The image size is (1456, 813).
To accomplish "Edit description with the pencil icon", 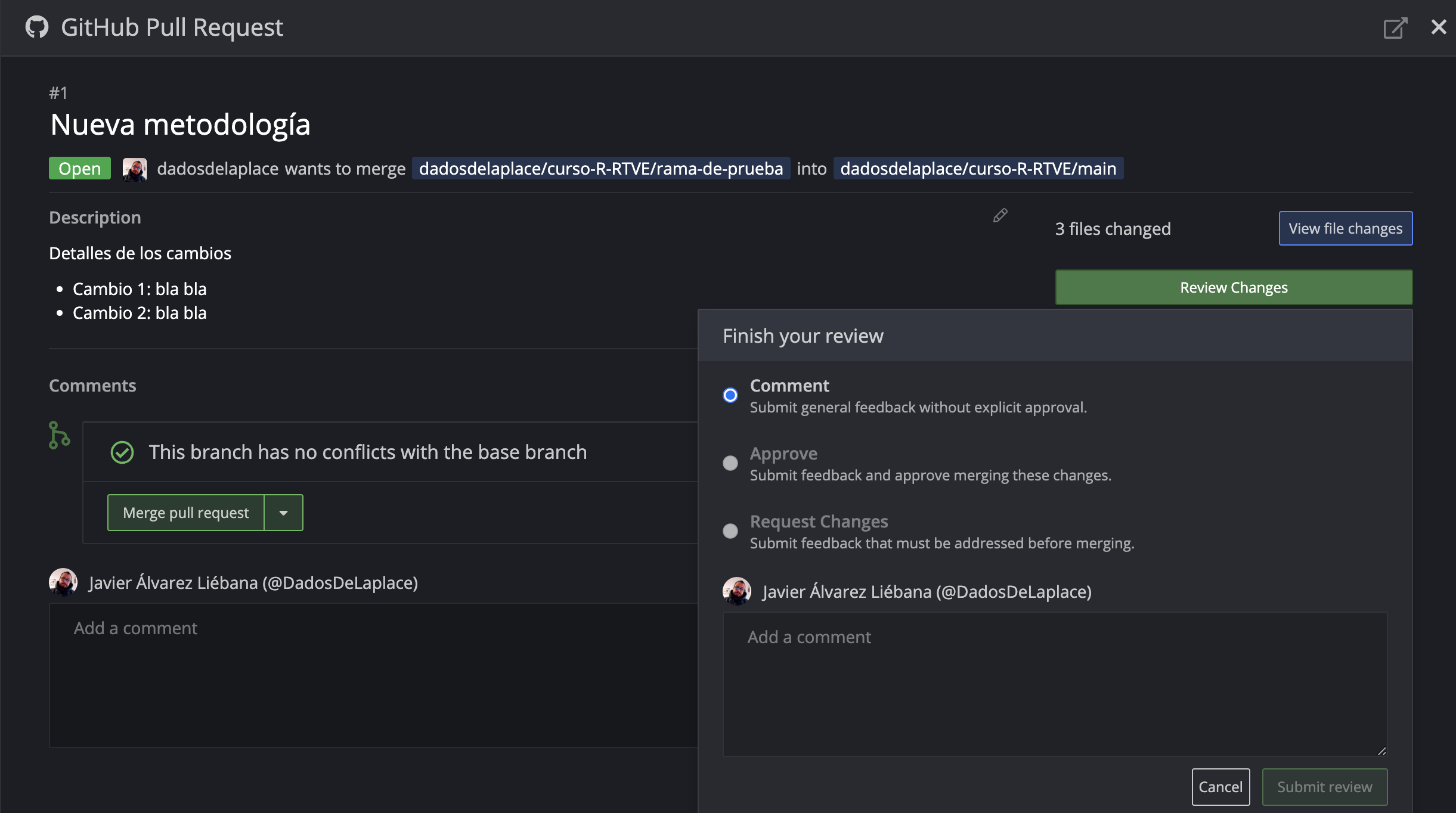I will pos(1000,216).
